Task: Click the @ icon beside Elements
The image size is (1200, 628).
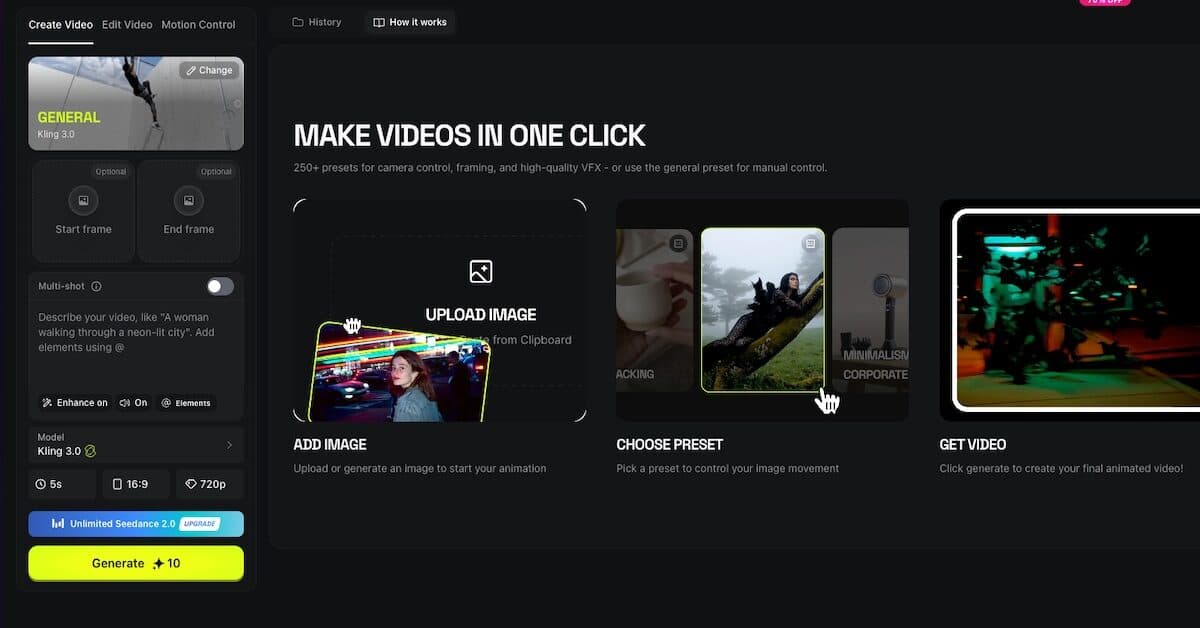Action: 166,403
